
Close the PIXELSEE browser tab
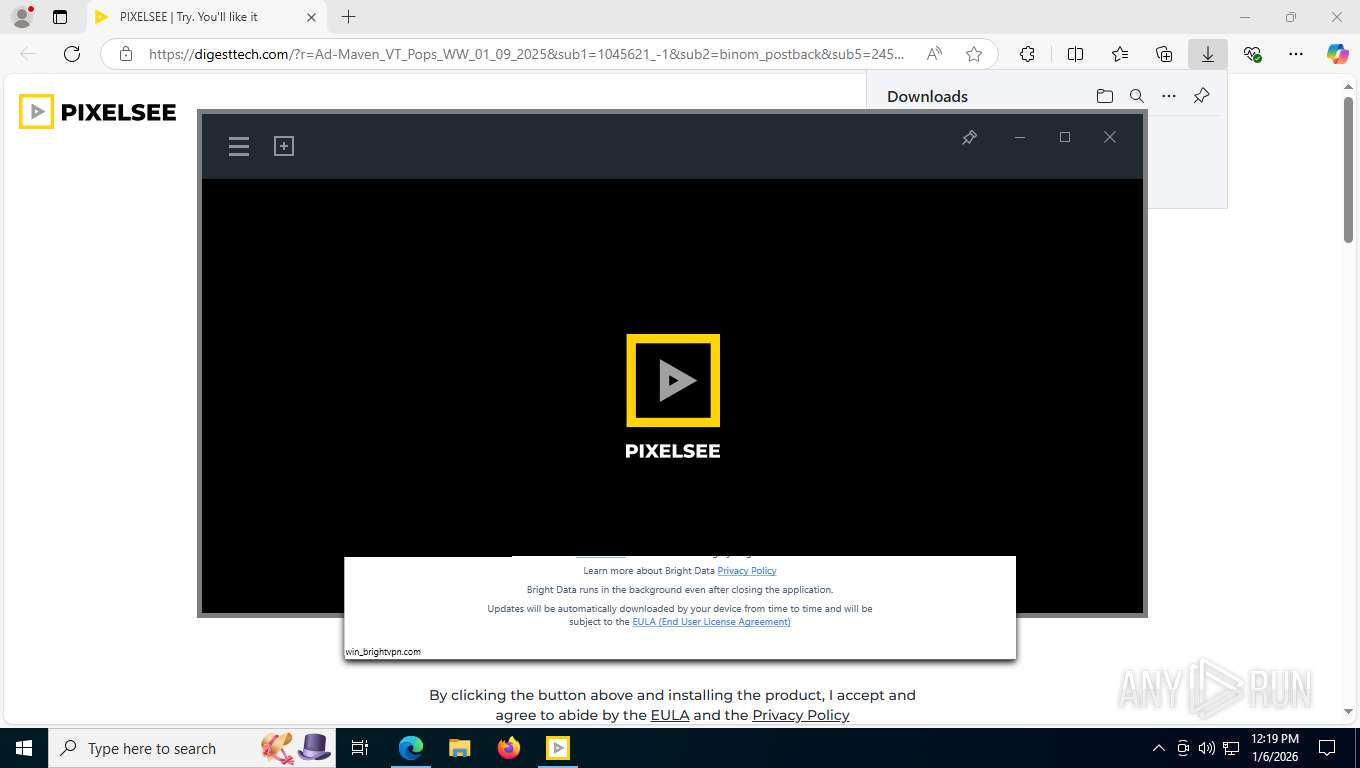(x=311, y=17)
